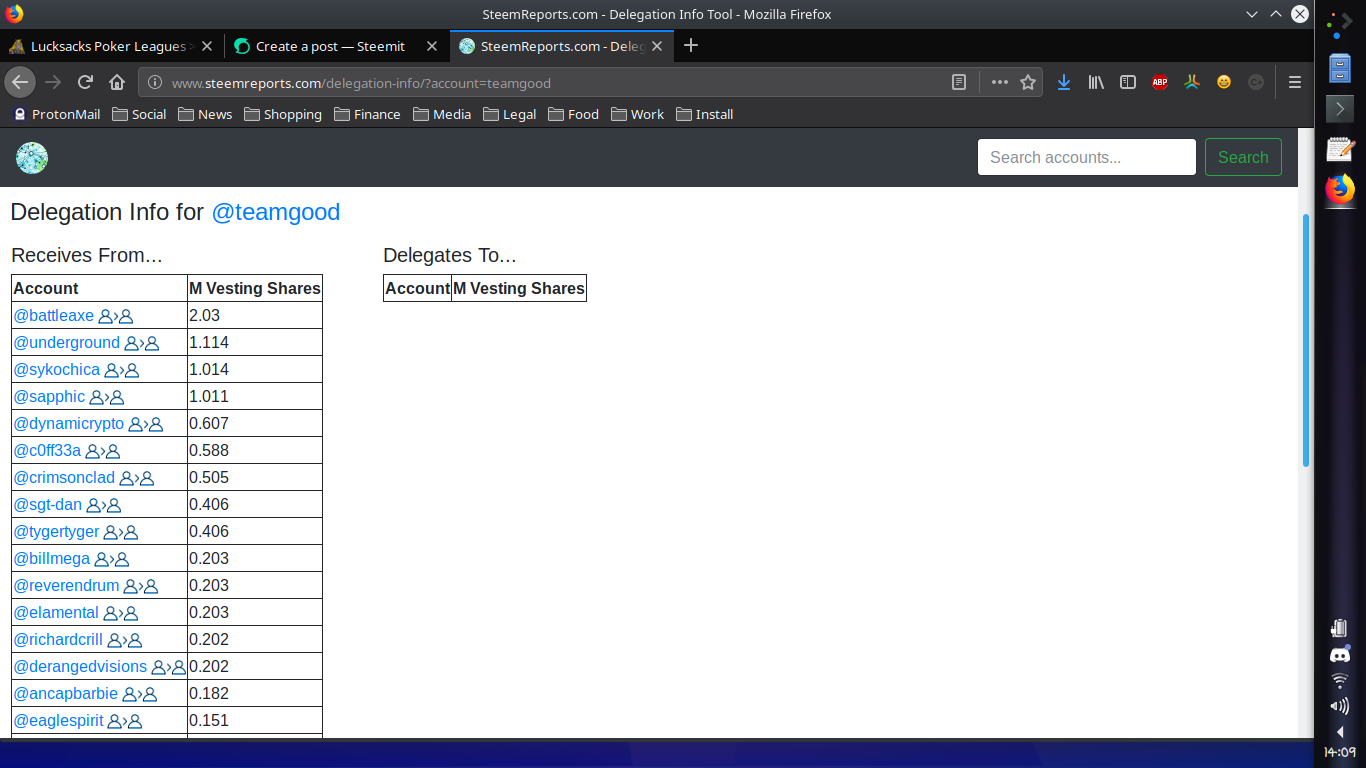Open the Firefox library icon
The width and height of the screenshot is (1366, 768).
coord(1096,82)
